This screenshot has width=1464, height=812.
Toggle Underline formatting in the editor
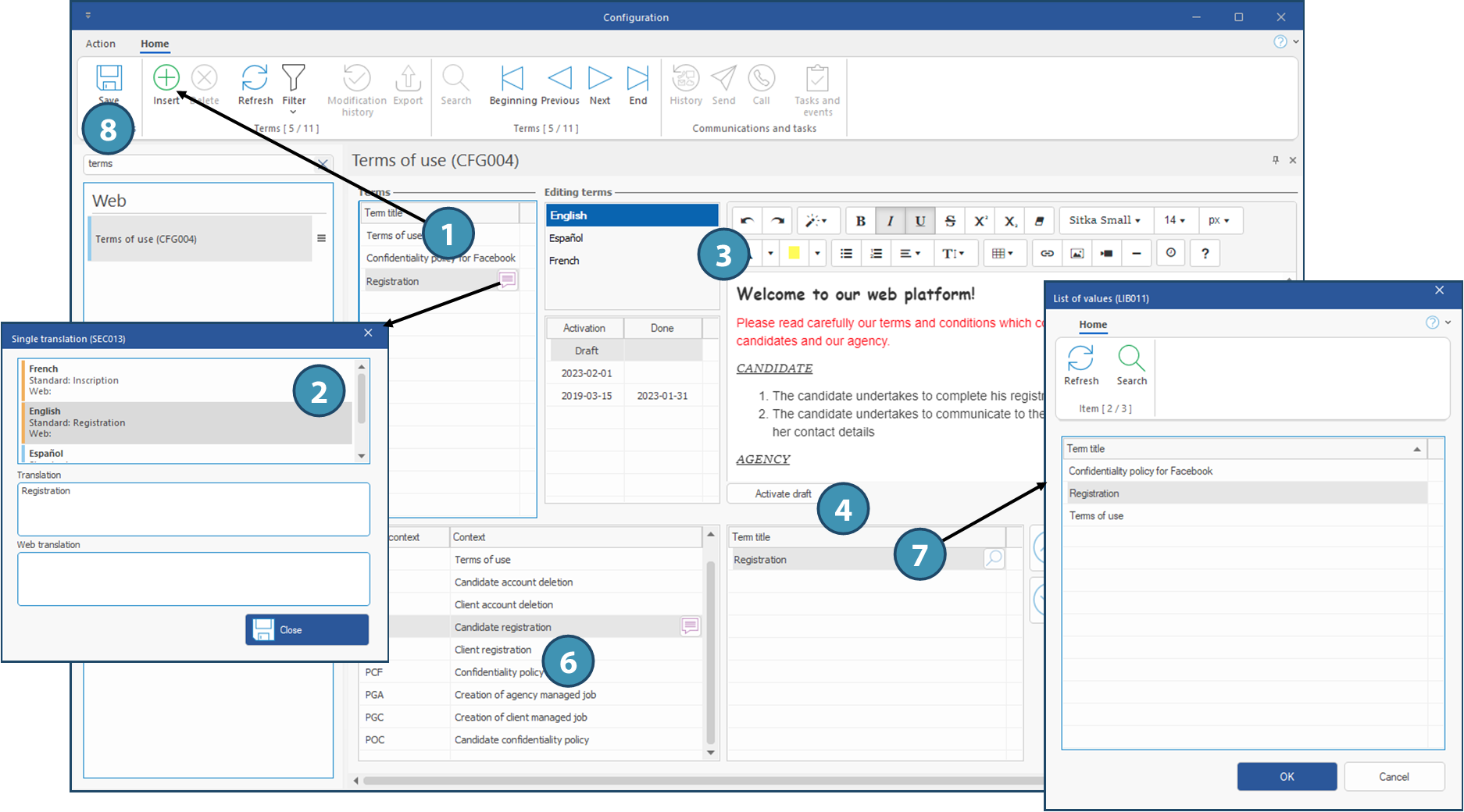click(x=919, y=221)
